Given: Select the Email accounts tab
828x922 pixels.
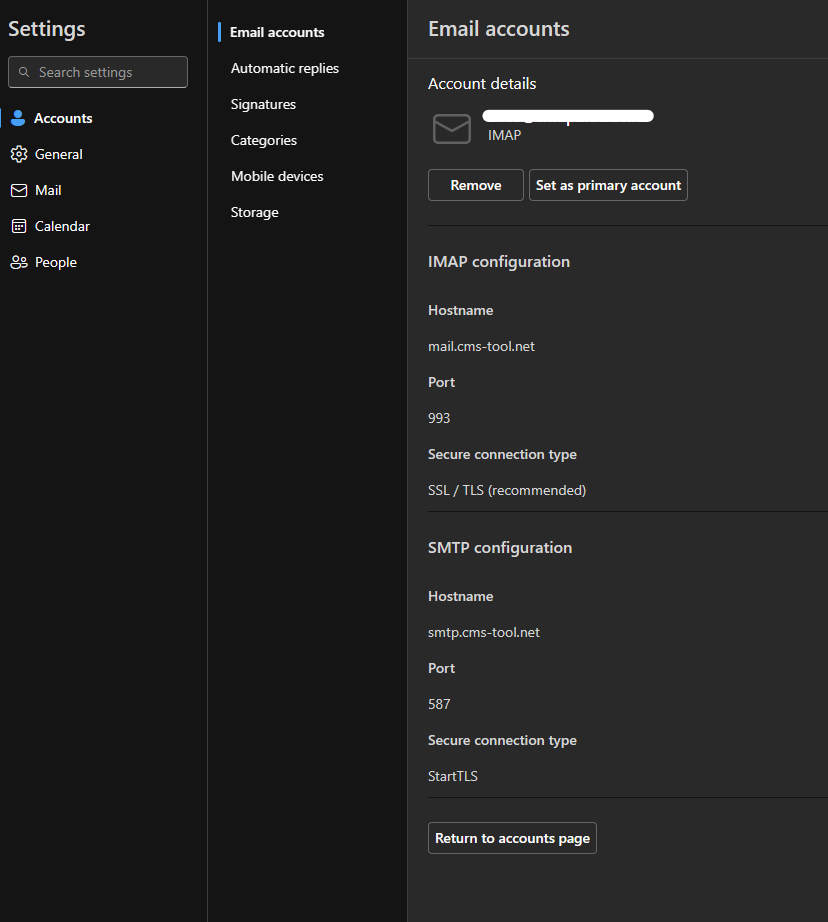Looking at the screenshot, I should pos(277,32).
